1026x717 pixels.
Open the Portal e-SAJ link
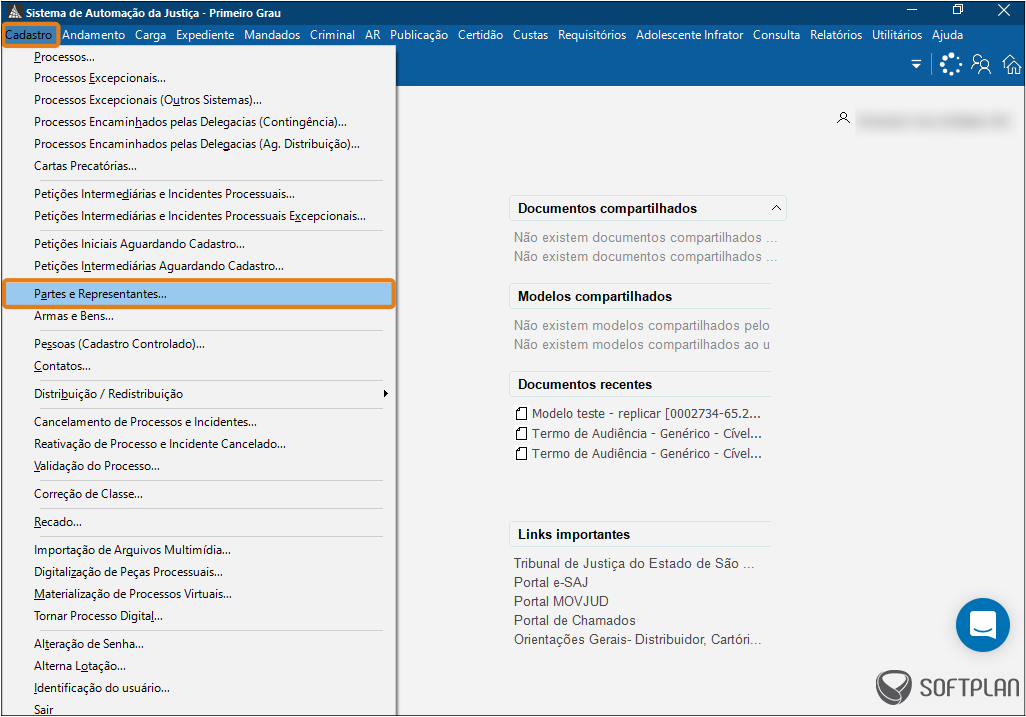click(x=551, y=582)
